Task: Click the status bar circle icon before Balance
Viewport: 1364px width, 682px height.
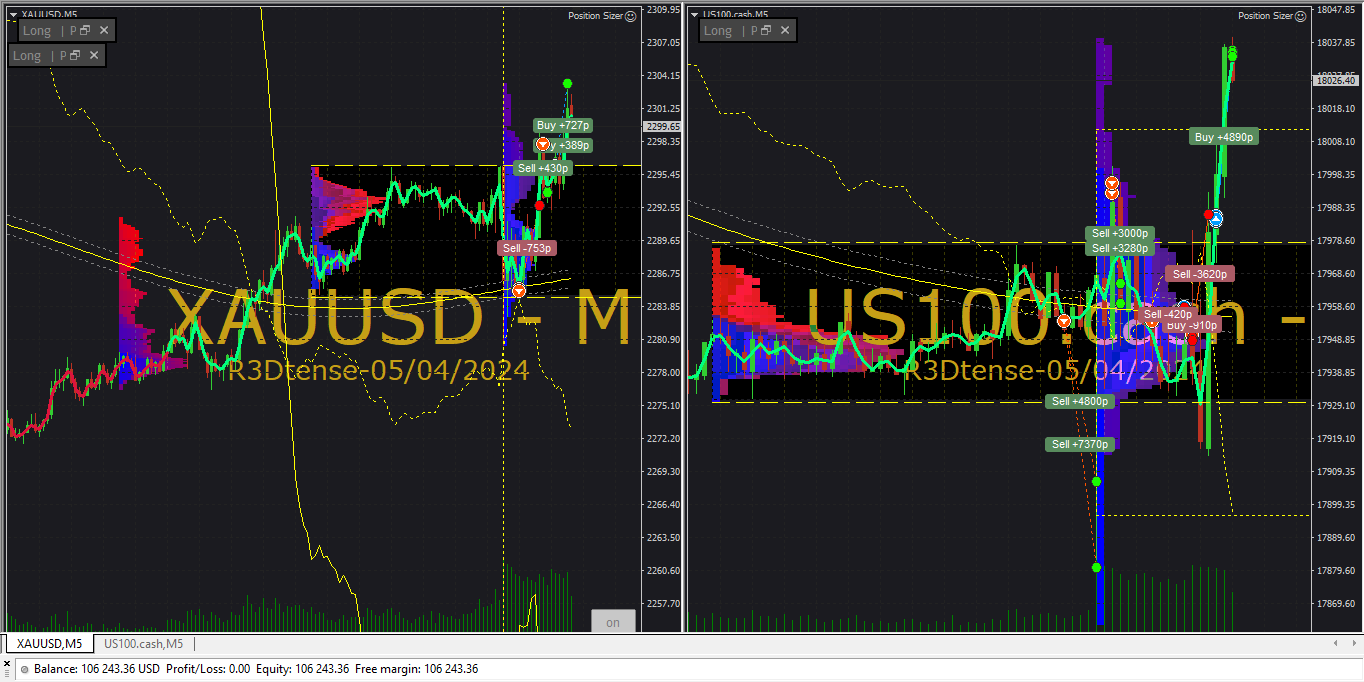Action: (x=24, y=669)
